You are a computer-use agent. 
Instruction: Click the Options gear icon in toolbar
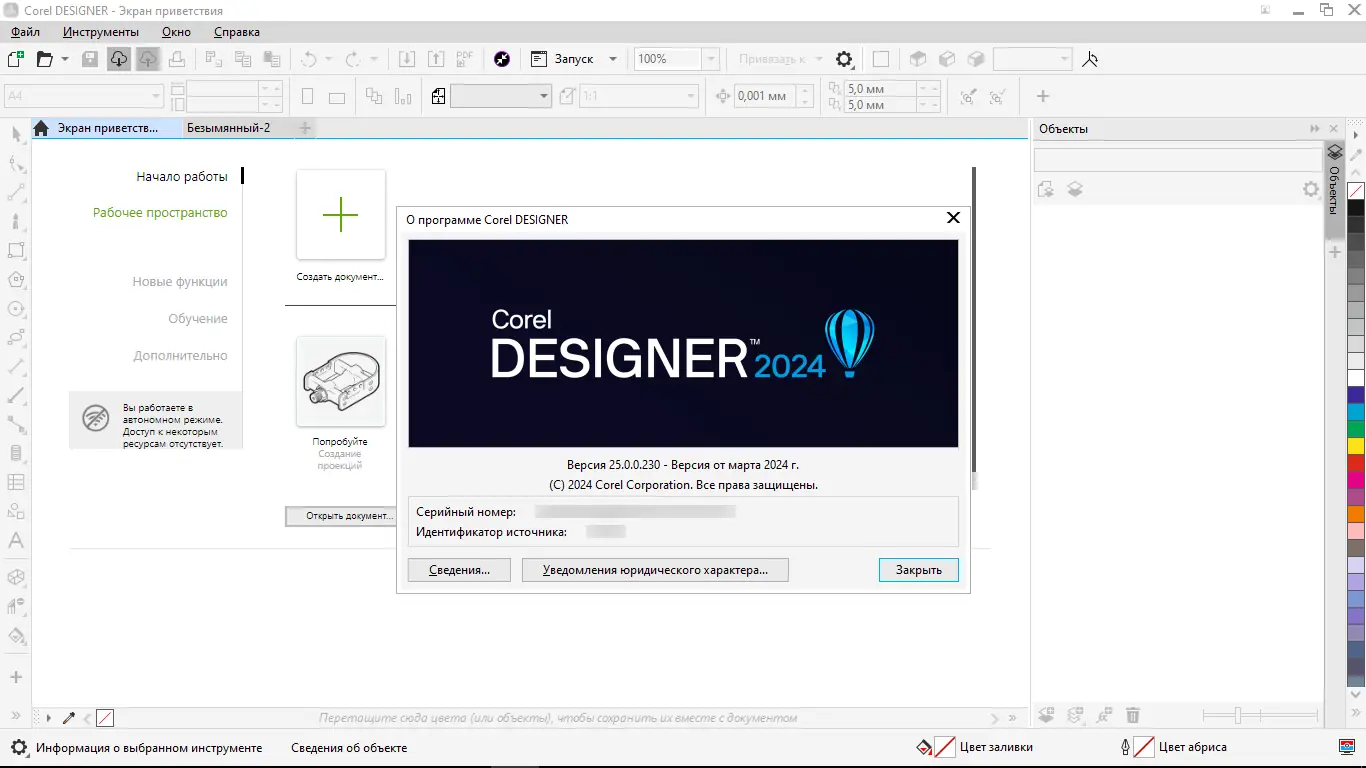click(x=844, y=59)
